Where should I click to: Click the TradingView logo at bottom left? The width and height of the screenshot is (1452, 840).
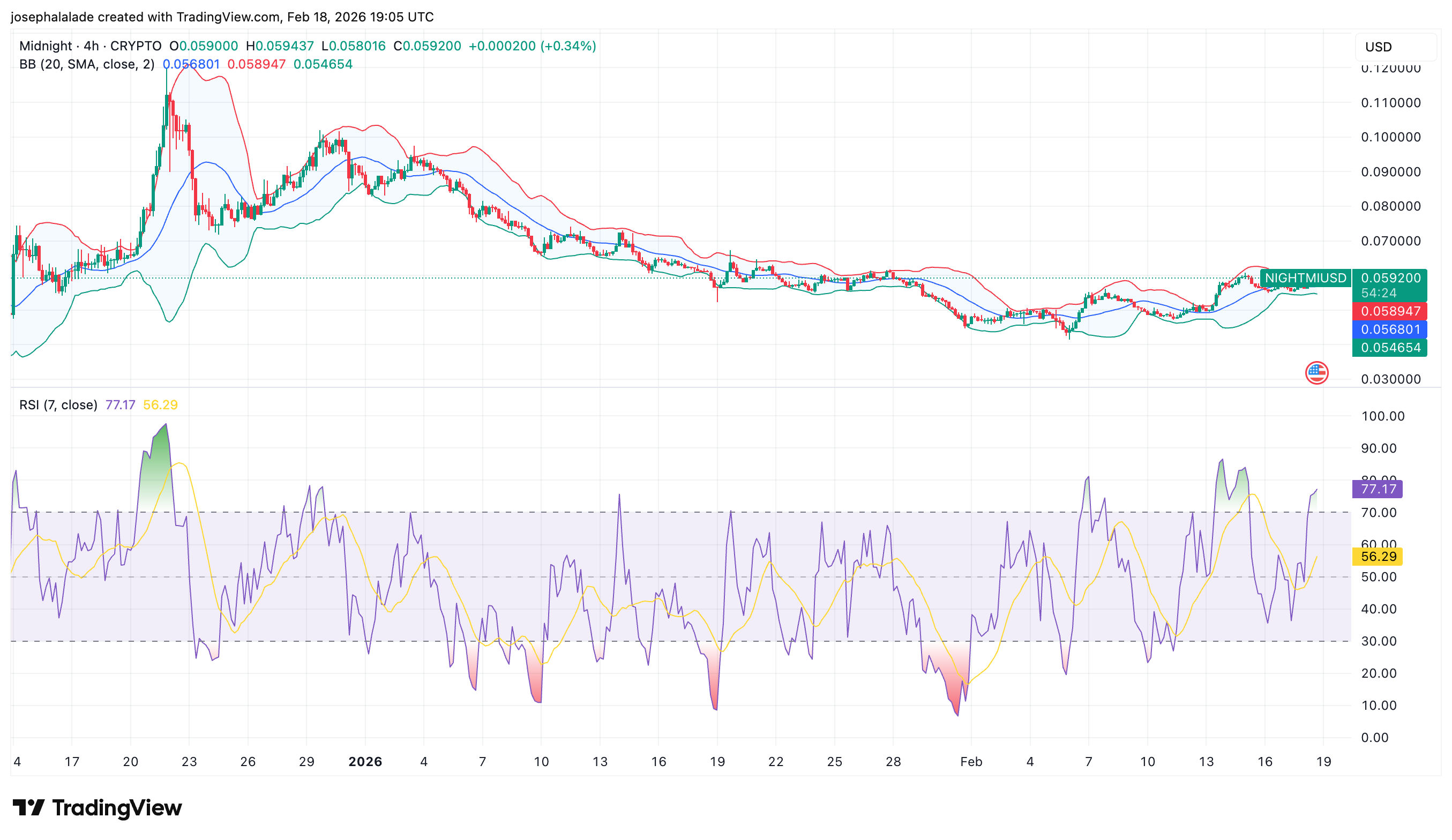click(97, 808)
